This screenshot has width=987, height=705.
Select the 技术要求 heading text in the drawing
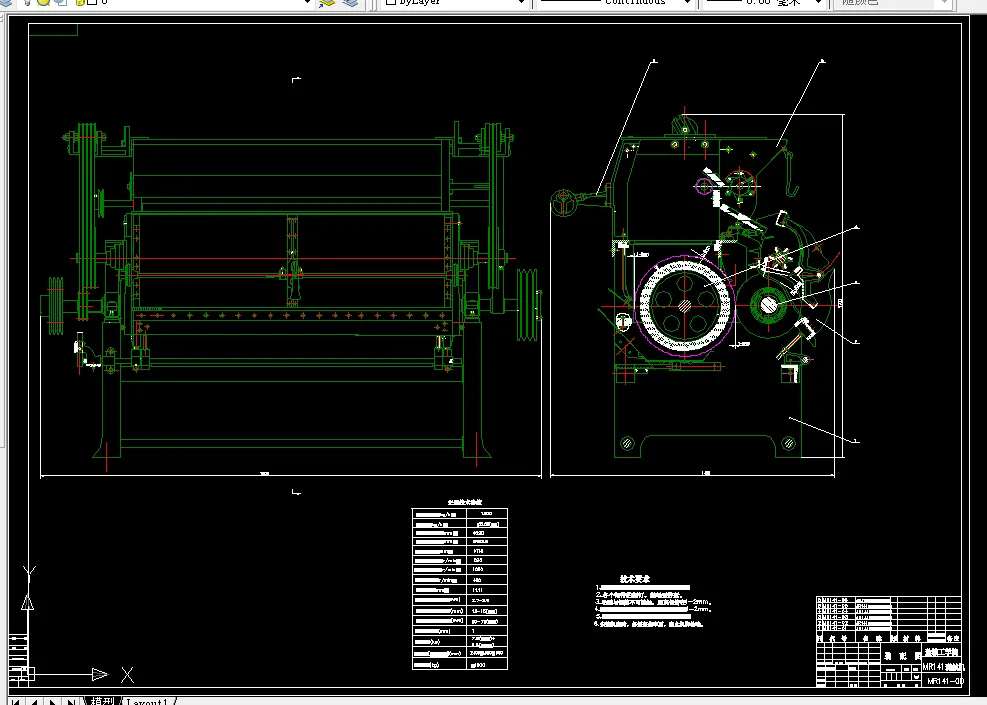coord(634,578)
